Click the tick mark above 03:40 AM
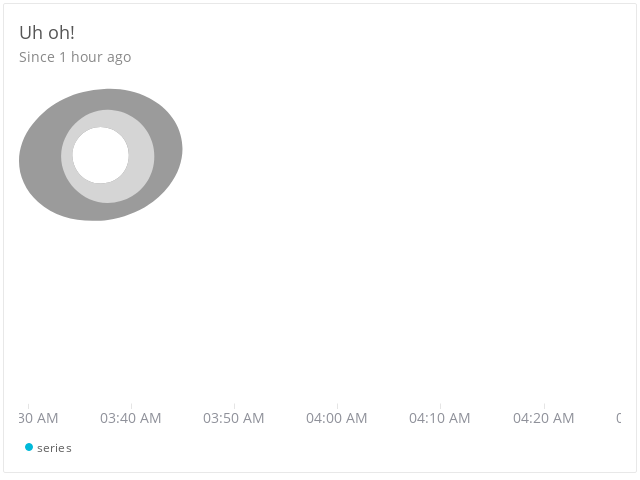Image resolution: width=640 pixels, height=480 pixels. point(130,403)
